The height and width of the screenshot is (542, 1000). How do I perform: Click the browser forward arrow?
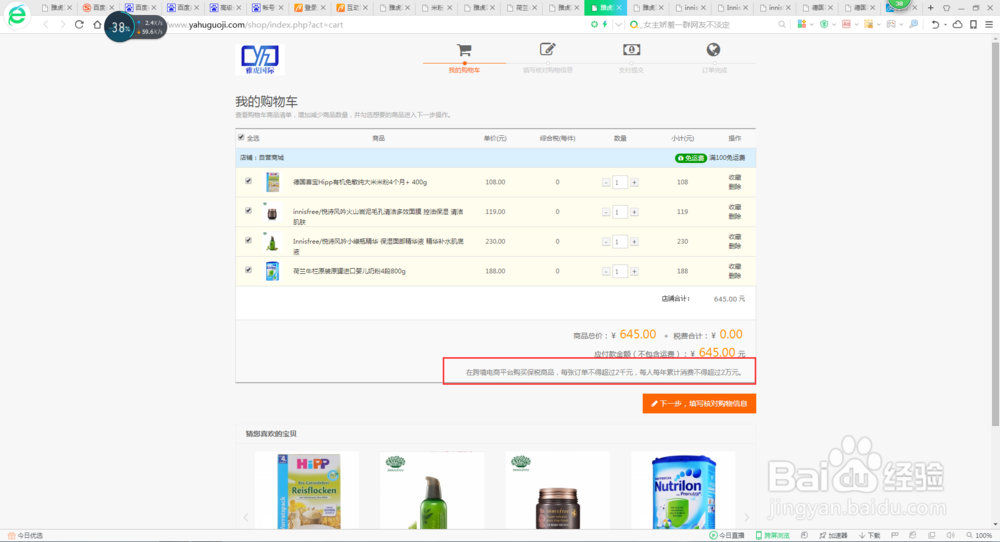tap(62, 24)
